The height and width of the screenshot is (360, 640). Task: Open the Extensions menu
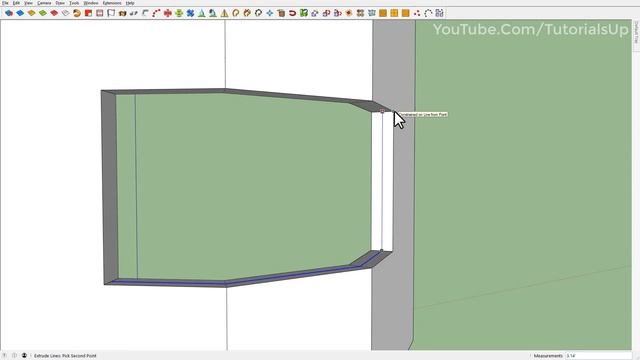[112, 3]
